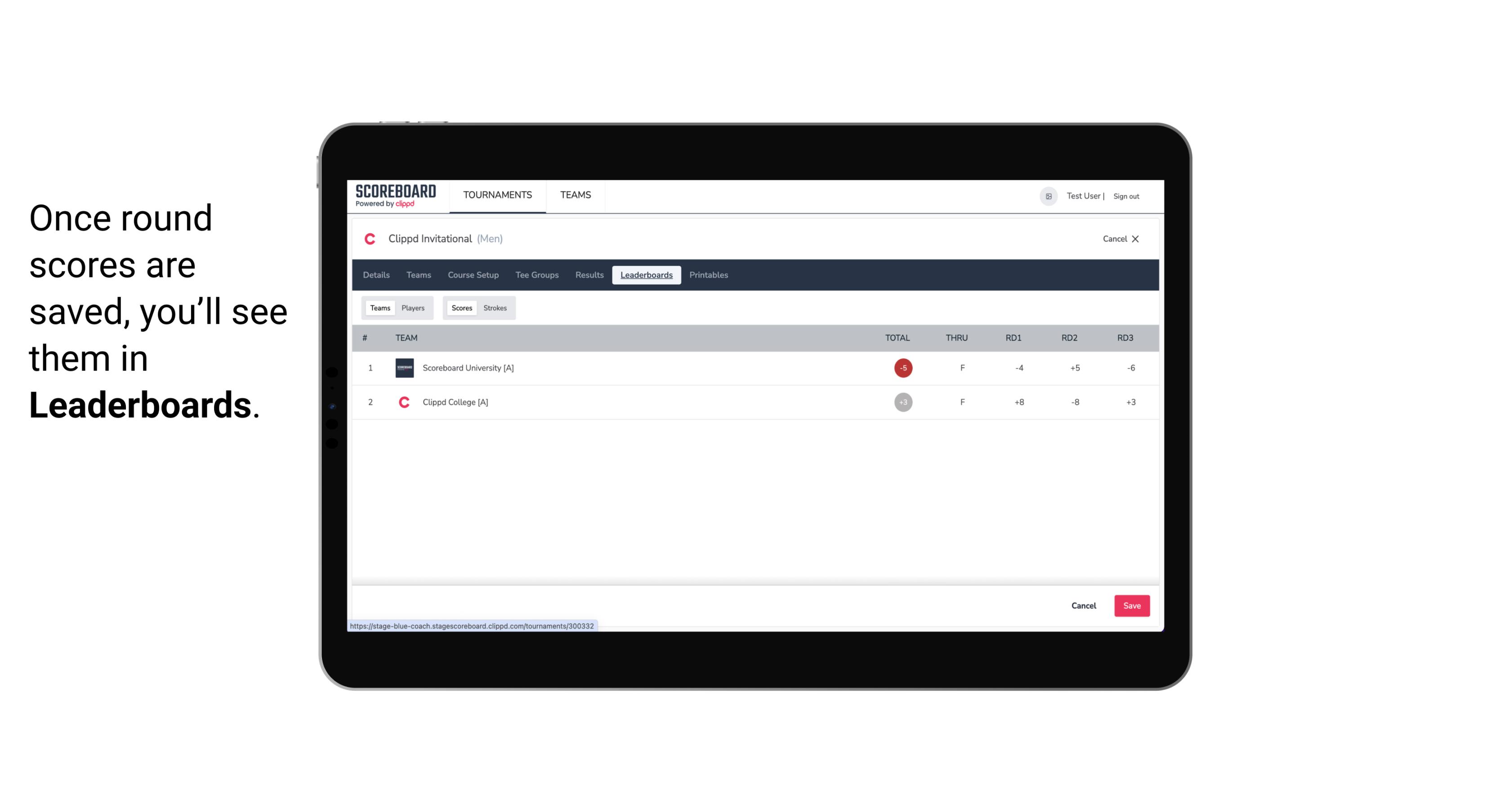Click the Scores filter button

pos(461,307)
